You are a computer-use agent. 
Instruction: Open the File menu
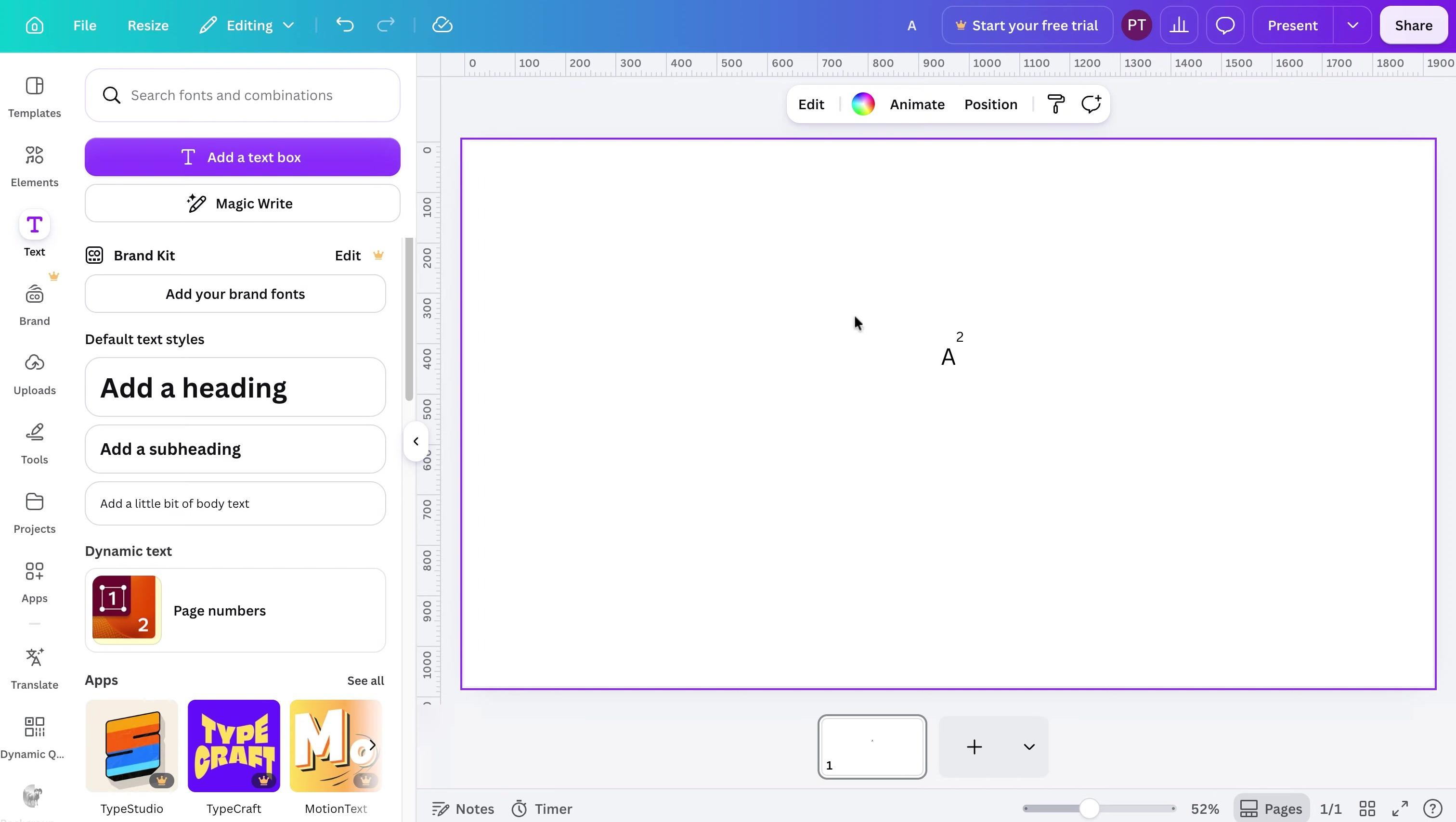pos(85,26)
